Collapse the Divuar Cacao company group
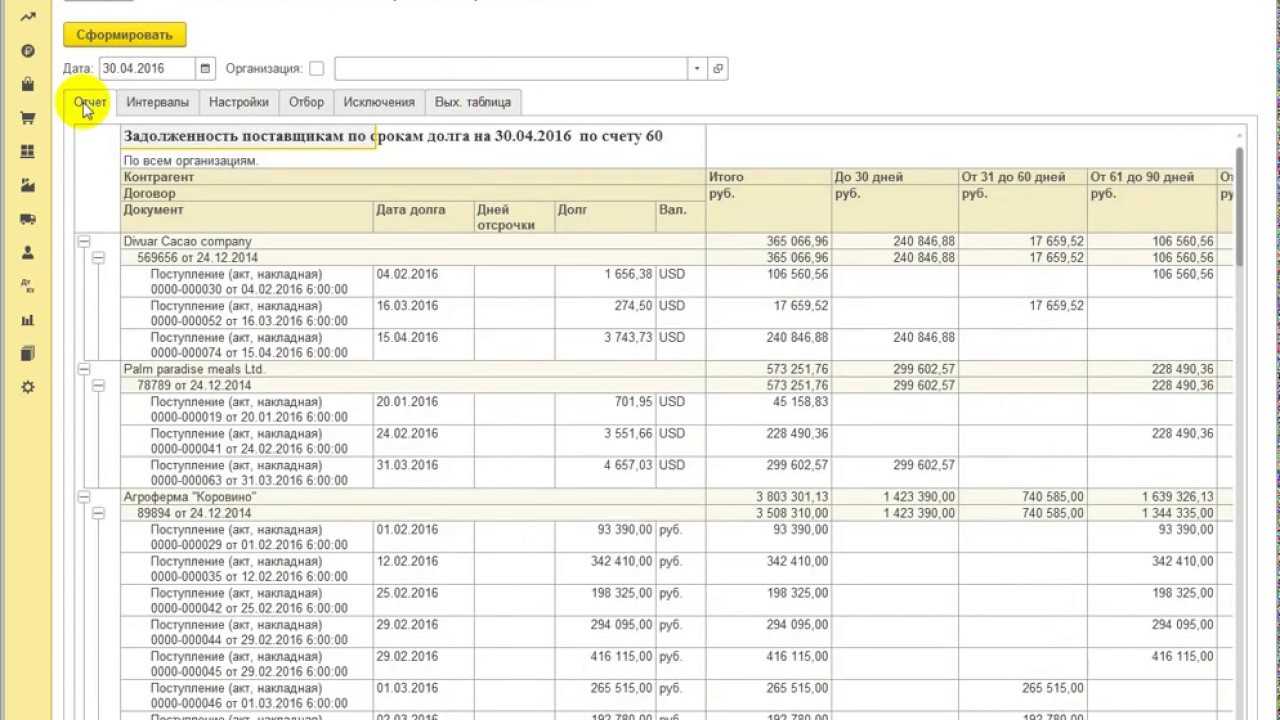1280x720 pixels. (84, 242)
